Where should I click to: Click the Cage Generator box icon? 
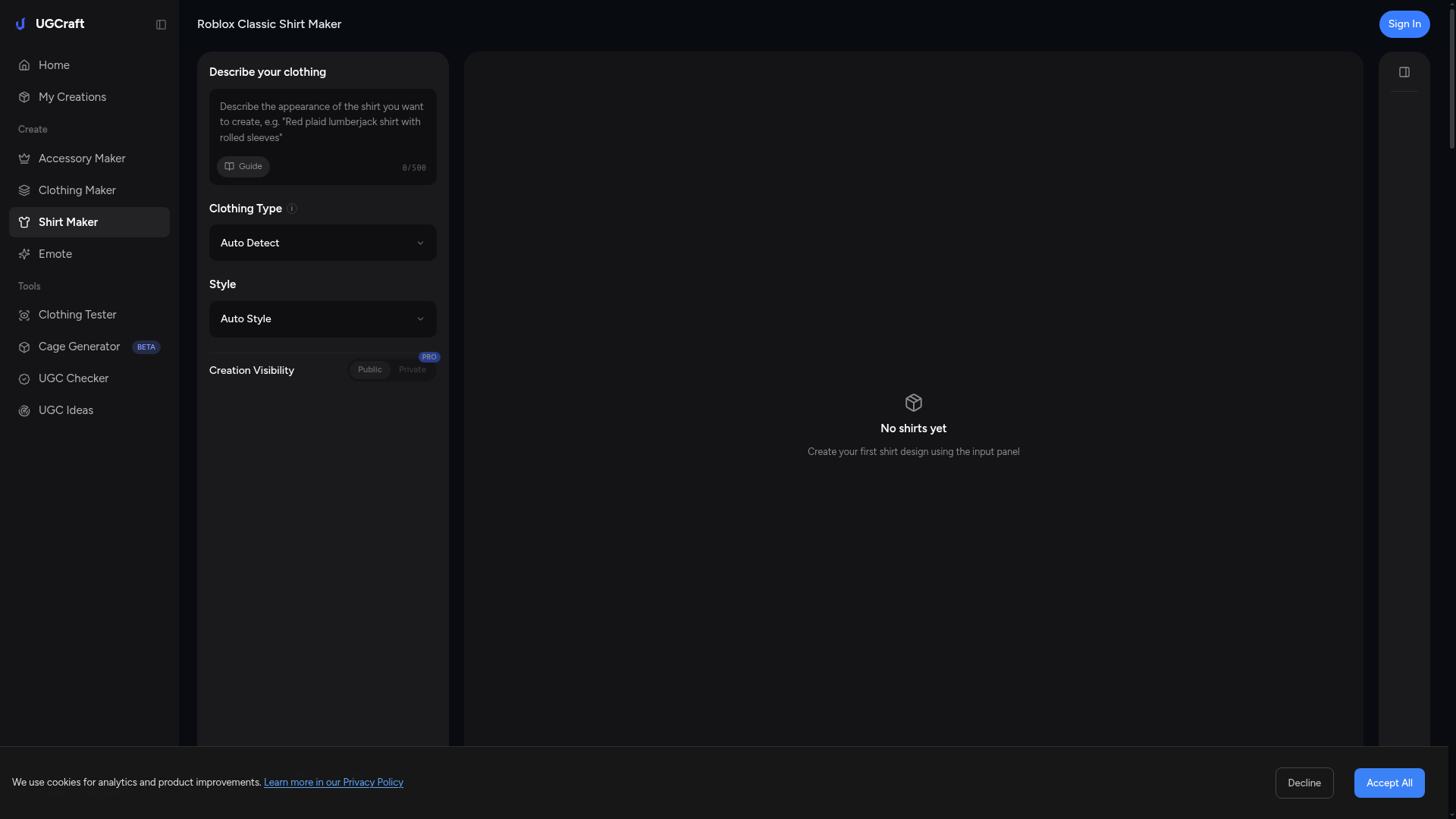click(x=24, y=347)
